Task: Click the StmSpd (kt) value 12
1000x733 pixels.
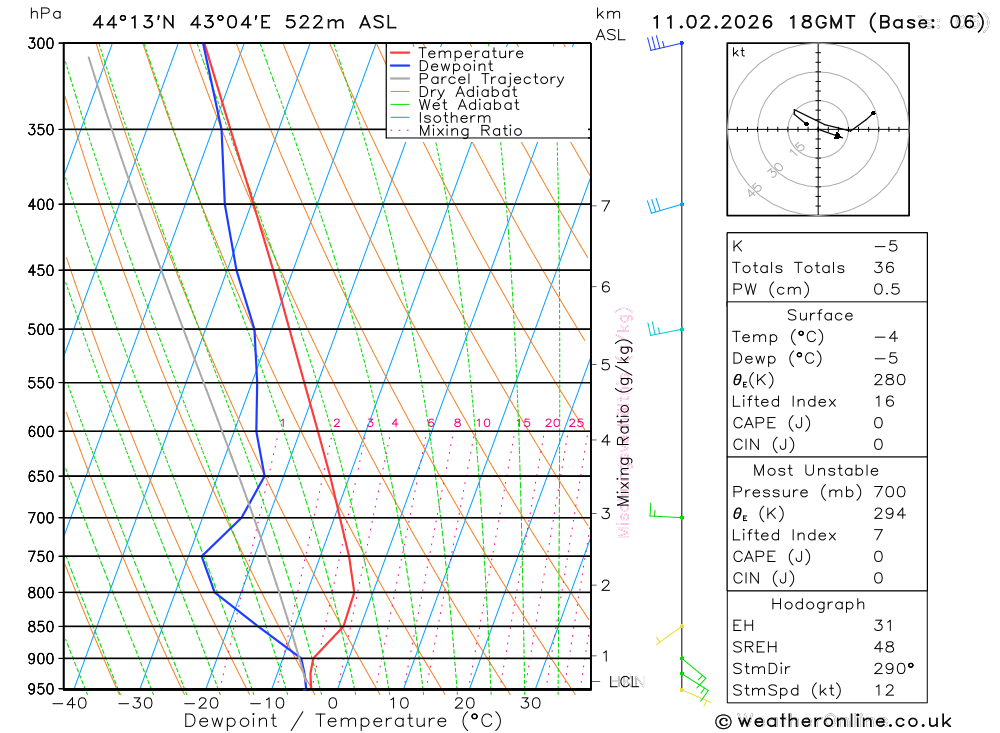Action: [x=884, y=690]
